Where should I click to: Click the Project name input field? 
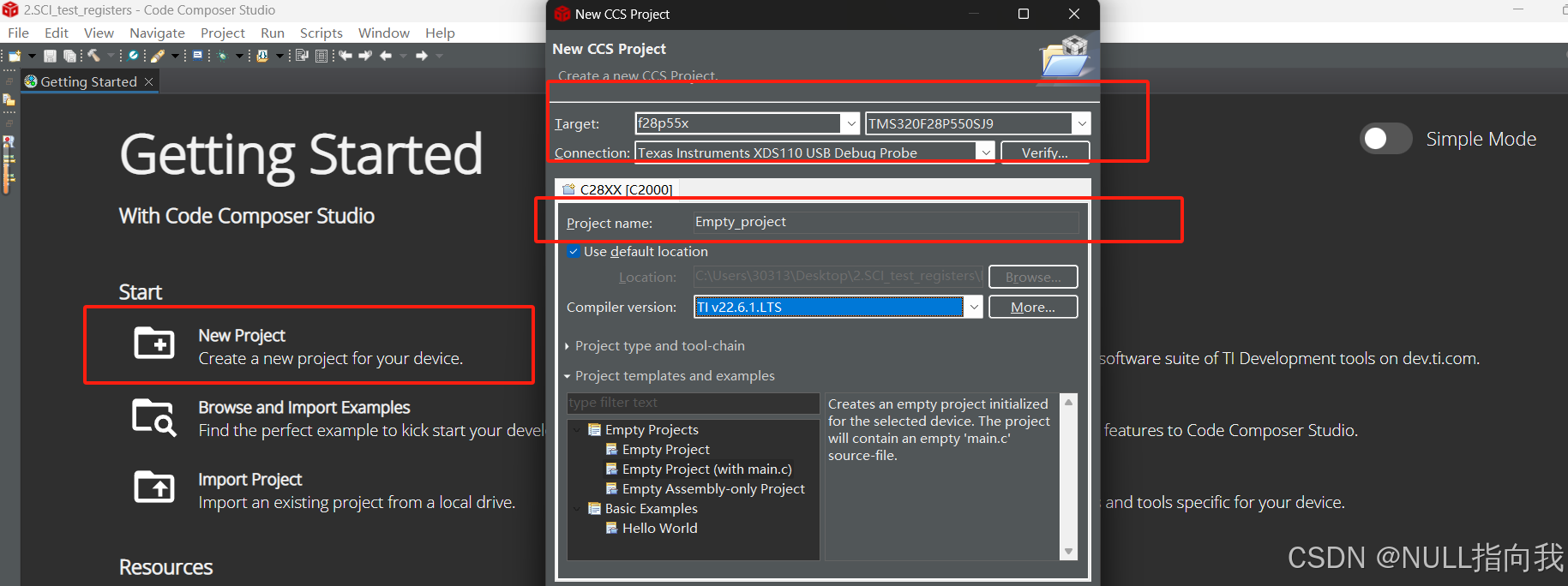tap(886, 222)
